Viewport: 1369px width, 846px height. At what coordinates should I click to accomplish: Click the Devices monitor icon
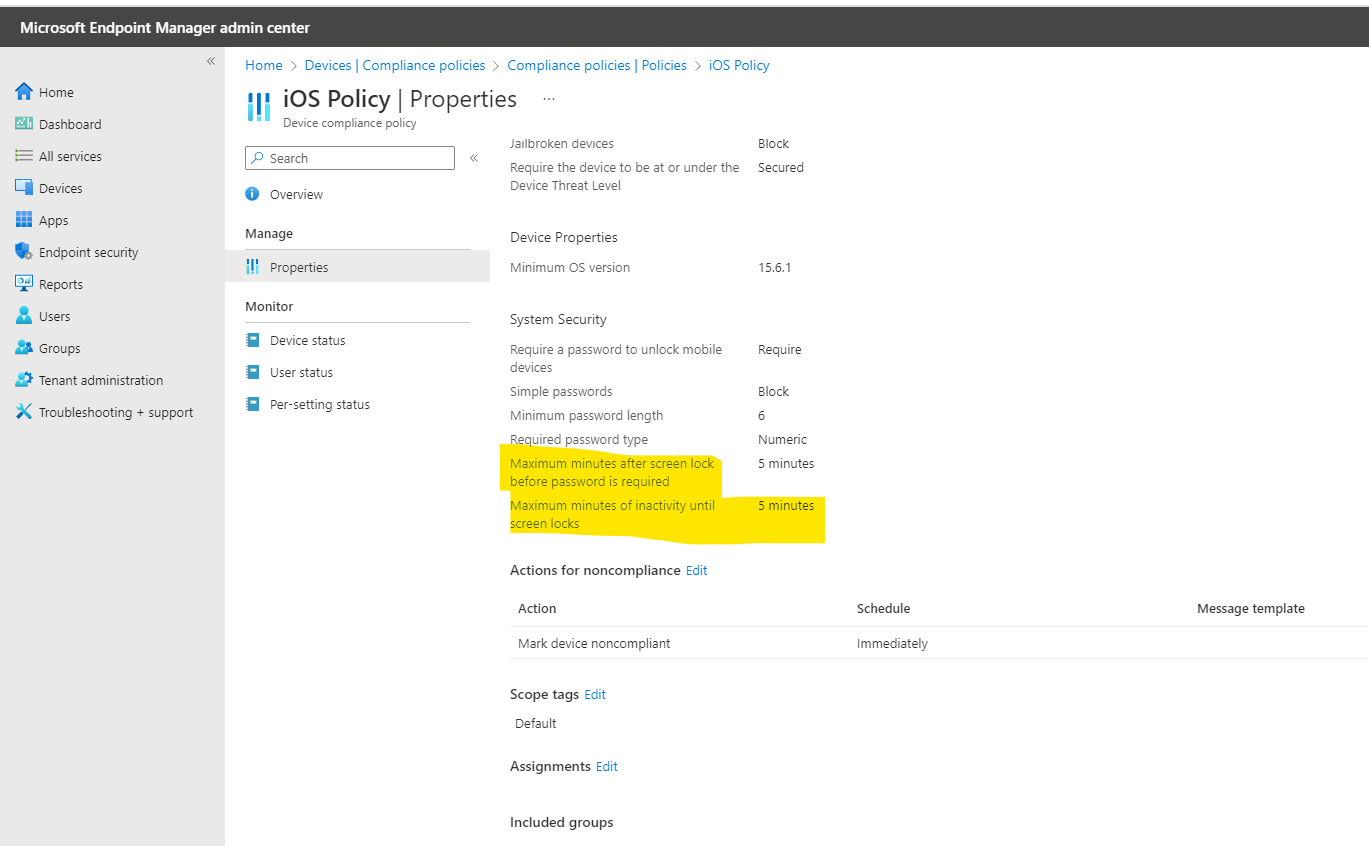click(24, 188)
